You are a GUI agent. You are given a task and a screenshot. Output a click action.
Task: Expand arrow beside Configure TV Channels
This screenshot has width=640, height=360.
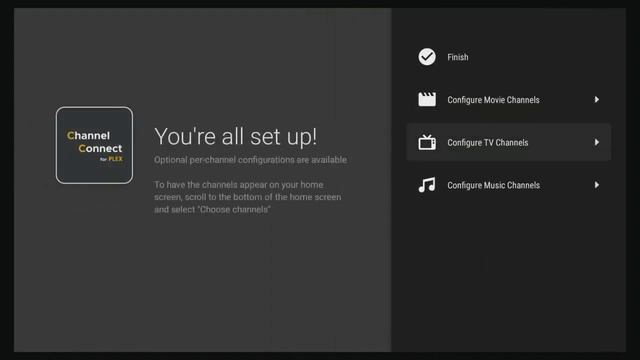[597, 142]
